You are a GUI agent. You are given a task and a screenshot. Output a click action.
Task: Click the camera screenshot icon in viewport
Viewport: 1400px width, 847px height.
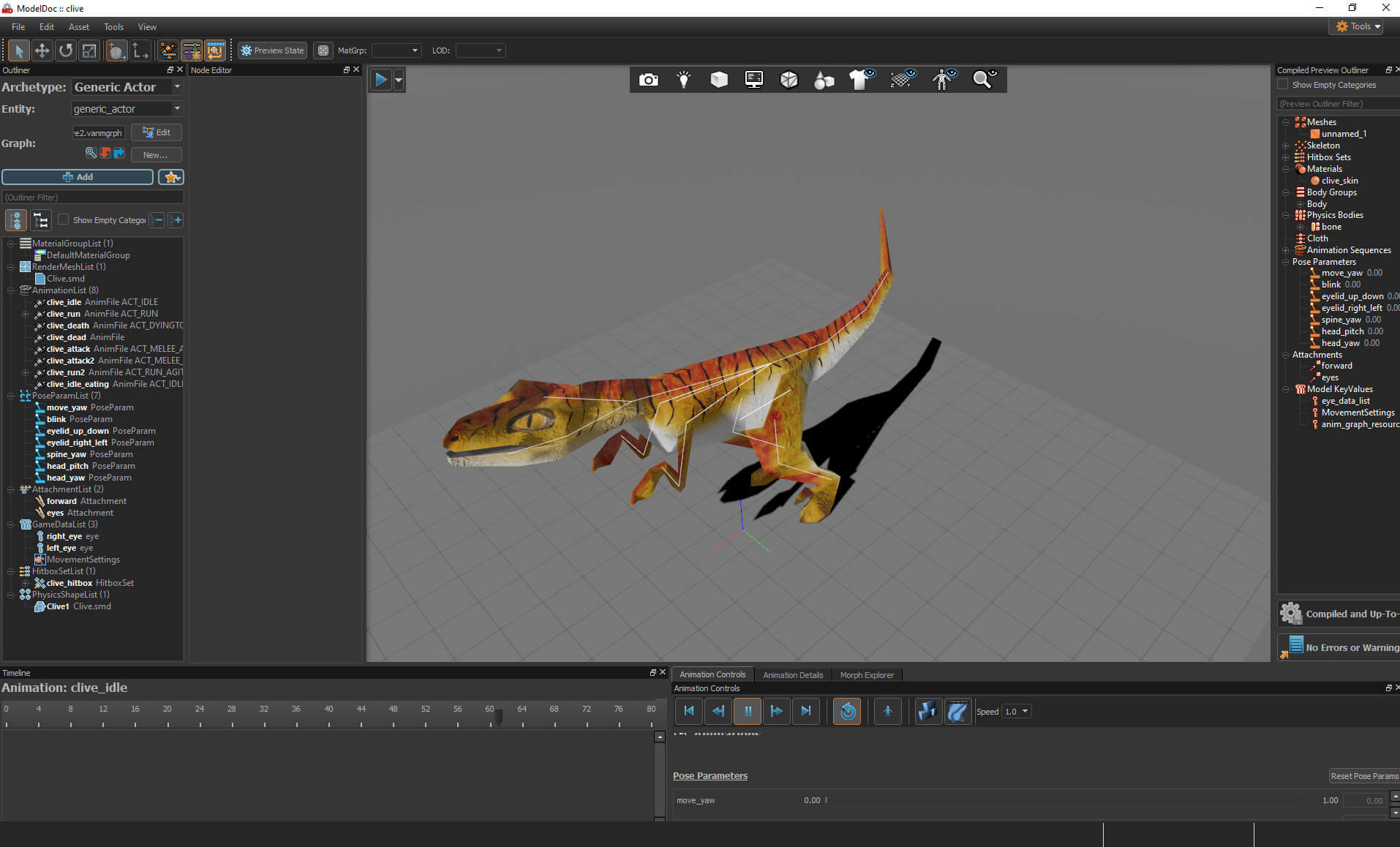tap(648, 80)
